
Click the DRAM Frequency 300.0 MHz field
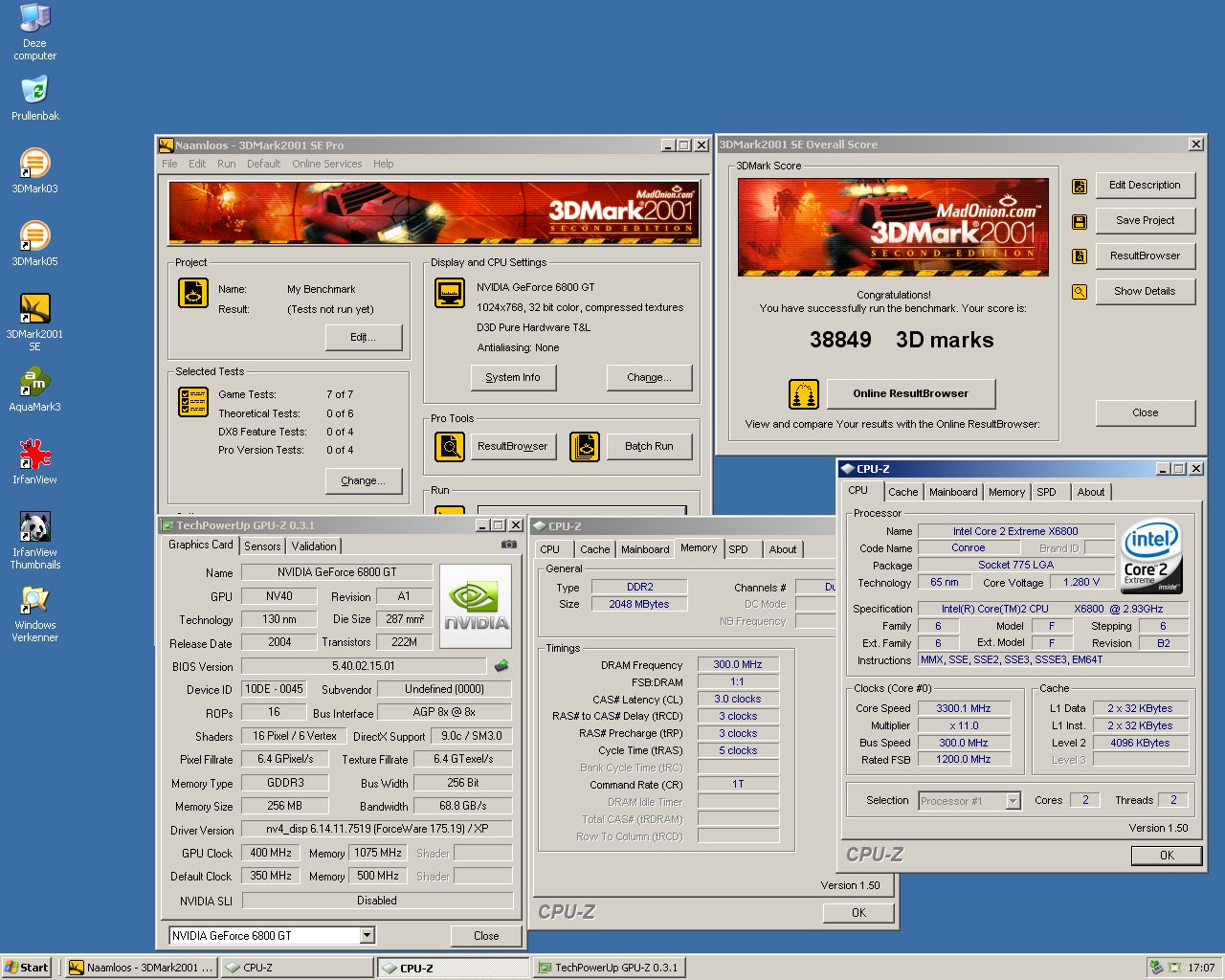pyautogui.click(x=738, y=664)
